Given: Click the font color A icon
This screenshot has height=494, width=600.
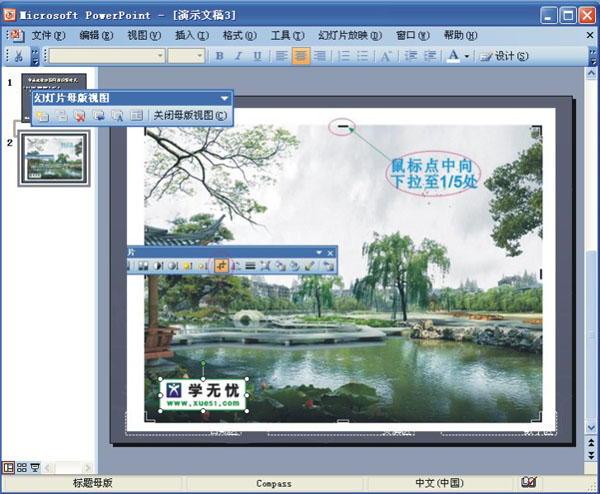Looking at the screenshot, I should (454, 56).
